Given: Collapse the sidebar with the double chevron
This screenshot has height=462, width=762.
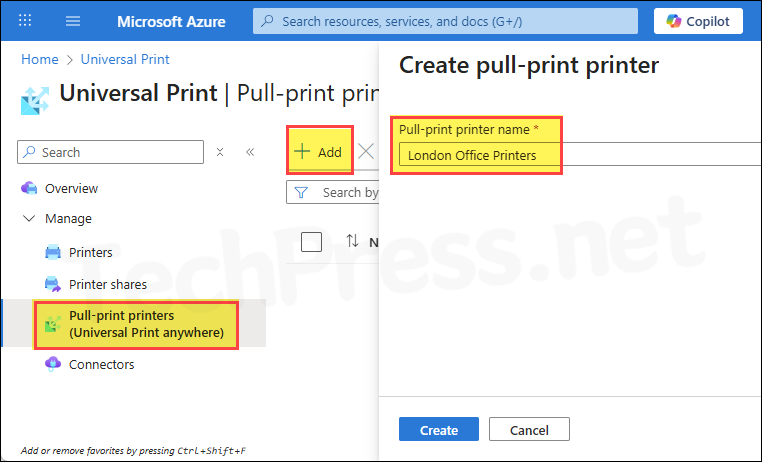Looking at the screenshot, I should (x=250, y=152).
